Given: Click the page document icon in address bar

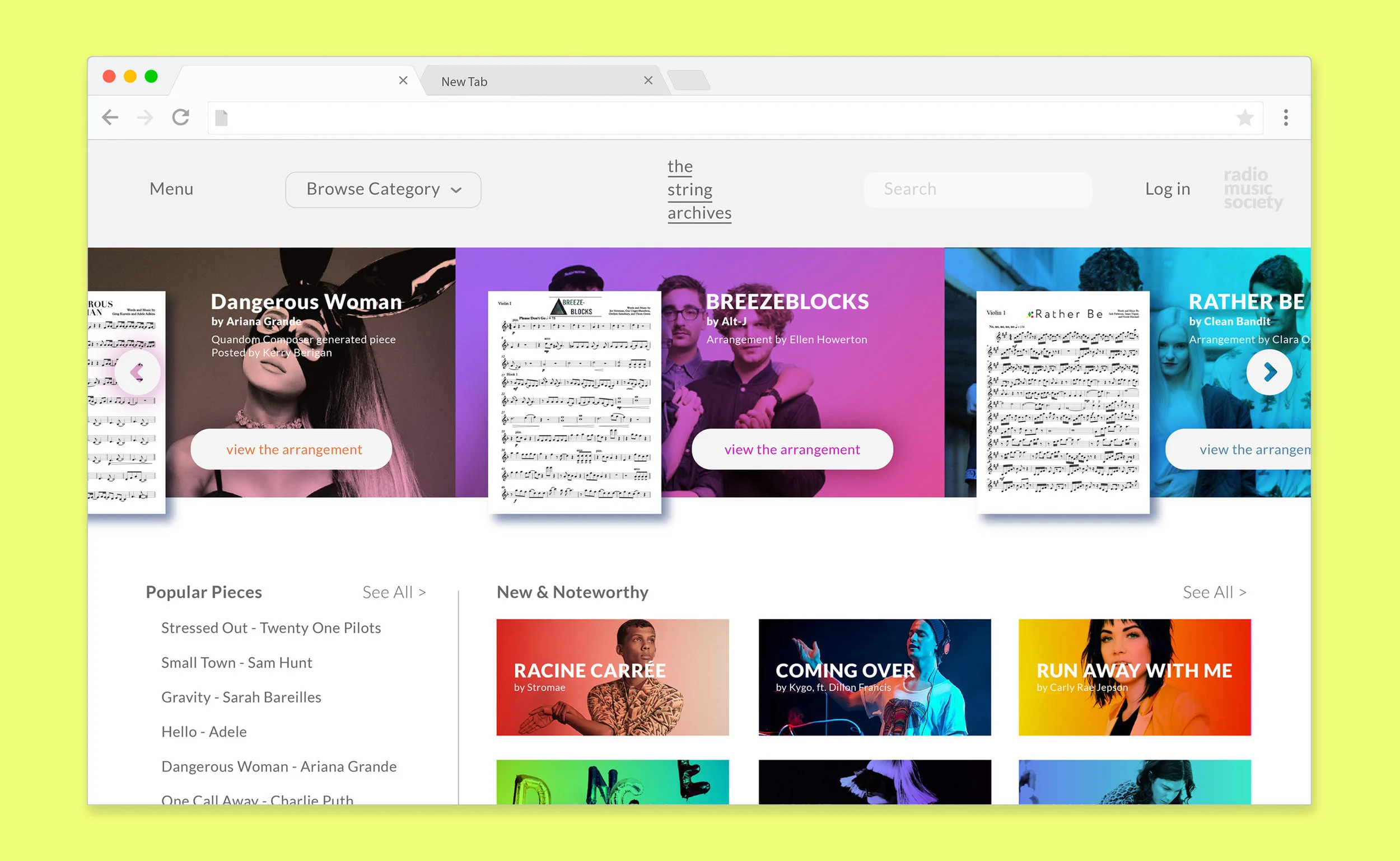Looking at the screenshot, I should pos(222,118).
